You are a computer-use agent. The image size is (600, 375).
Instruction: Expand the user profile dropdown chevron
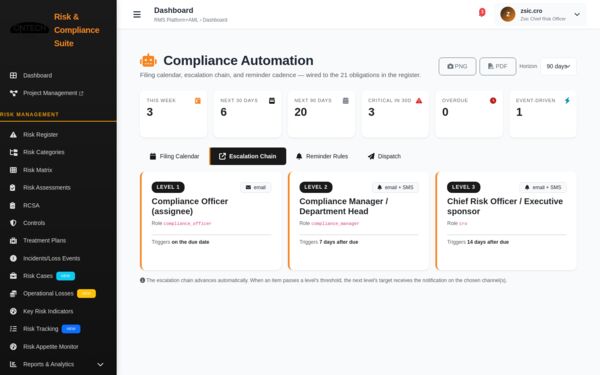point(577,15)
